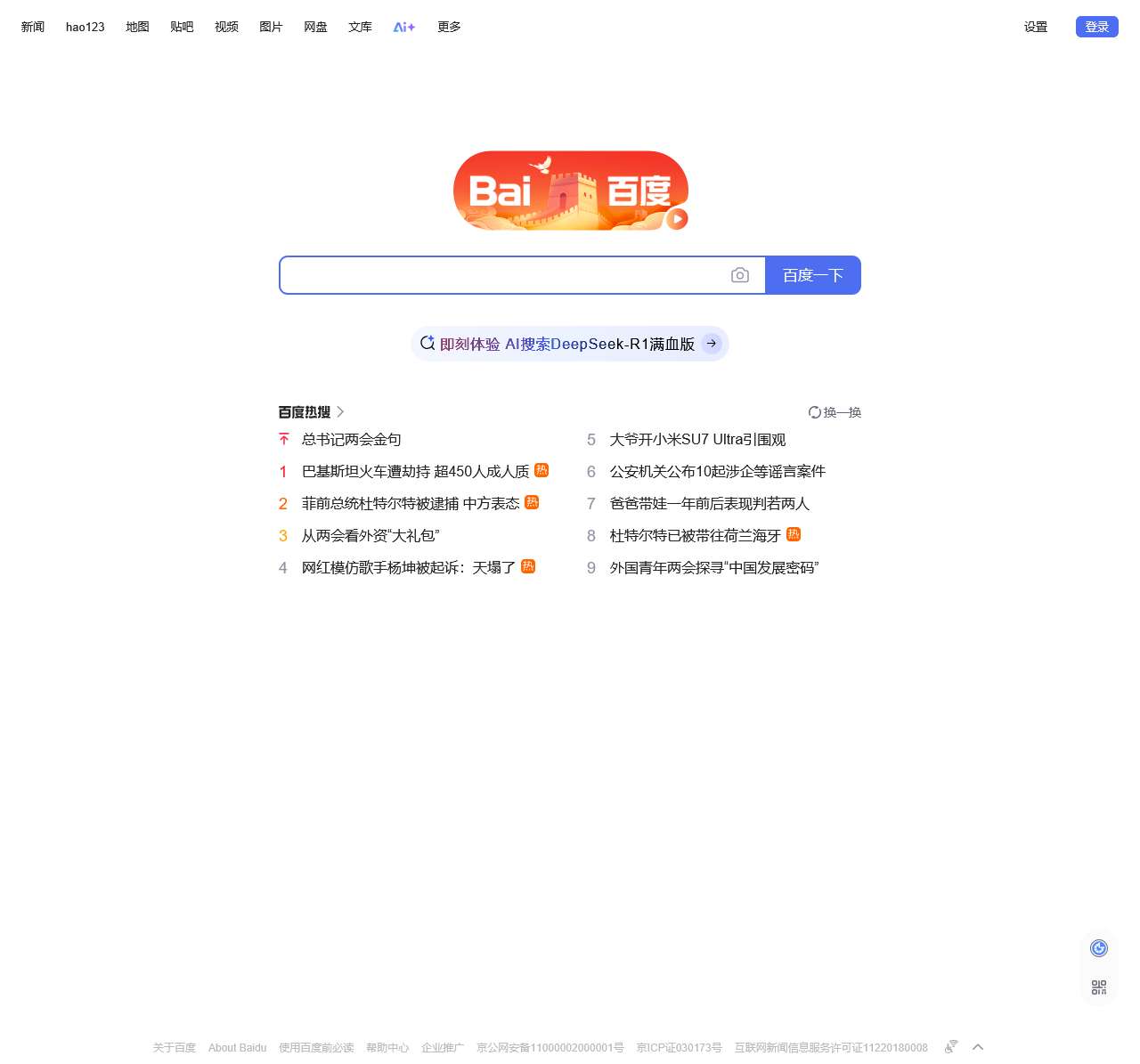The image size is (1140, 1064).
Task: Click the accessibility icon in the footer
Action: [x=951, y=1046]
